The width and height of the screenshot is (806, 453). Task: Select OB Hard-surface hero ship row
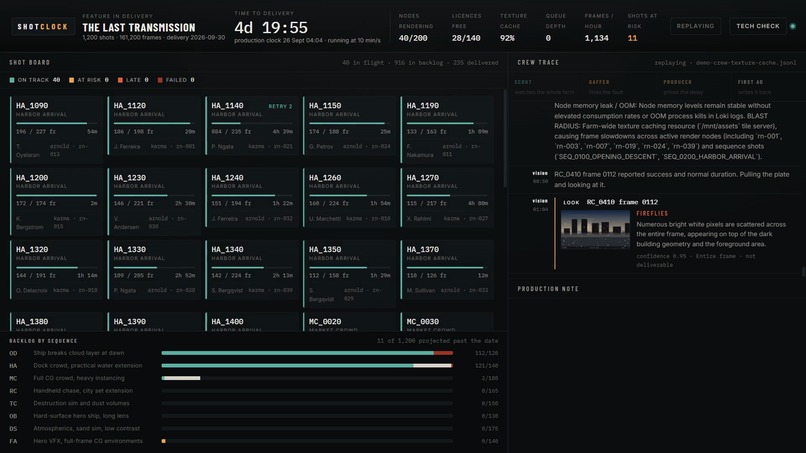pos(254,416)
